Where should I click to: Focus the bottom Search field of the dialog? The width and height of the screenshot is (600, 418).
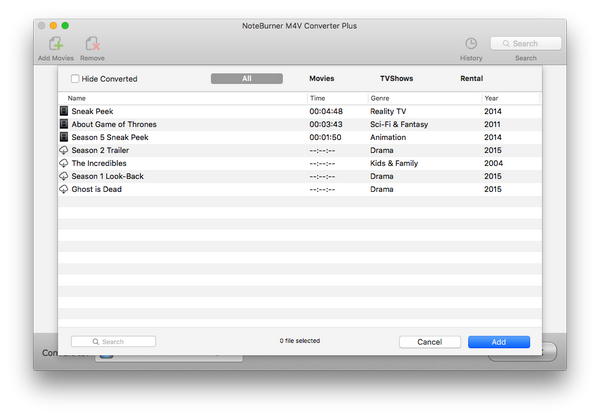(113, 341)
